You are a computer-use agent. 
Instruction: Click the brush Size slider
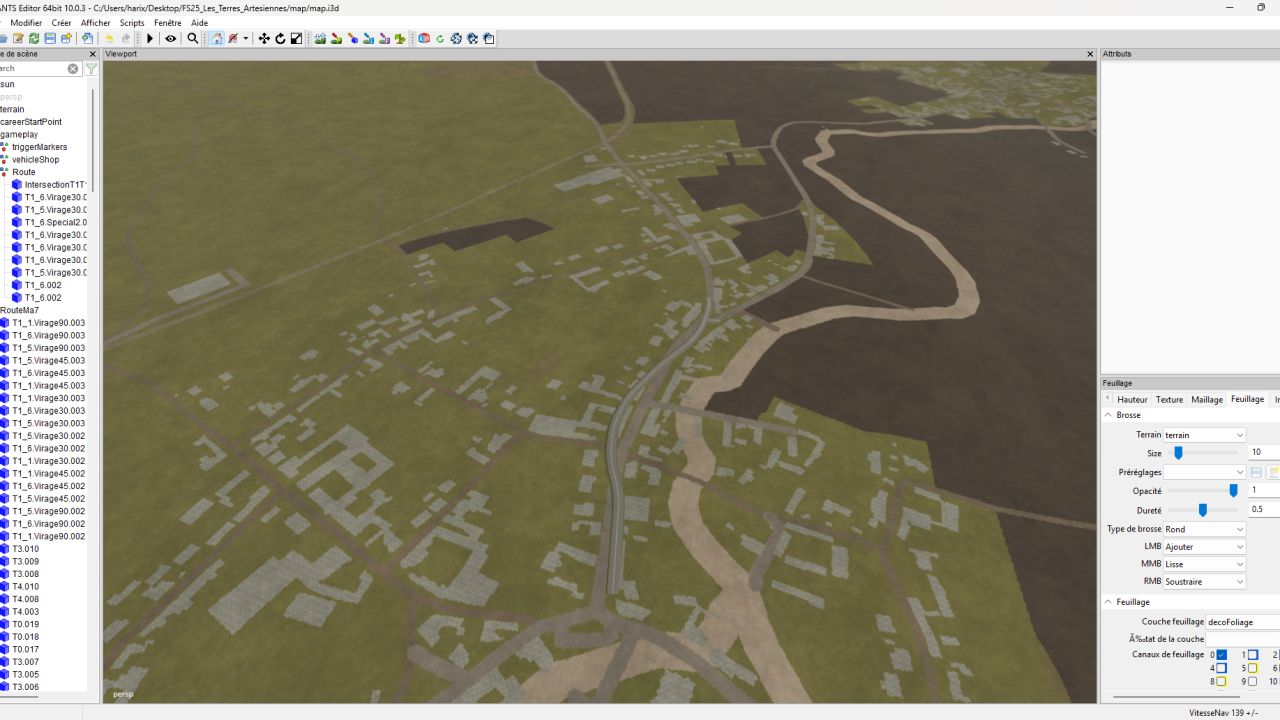(x=1203, y=453)
